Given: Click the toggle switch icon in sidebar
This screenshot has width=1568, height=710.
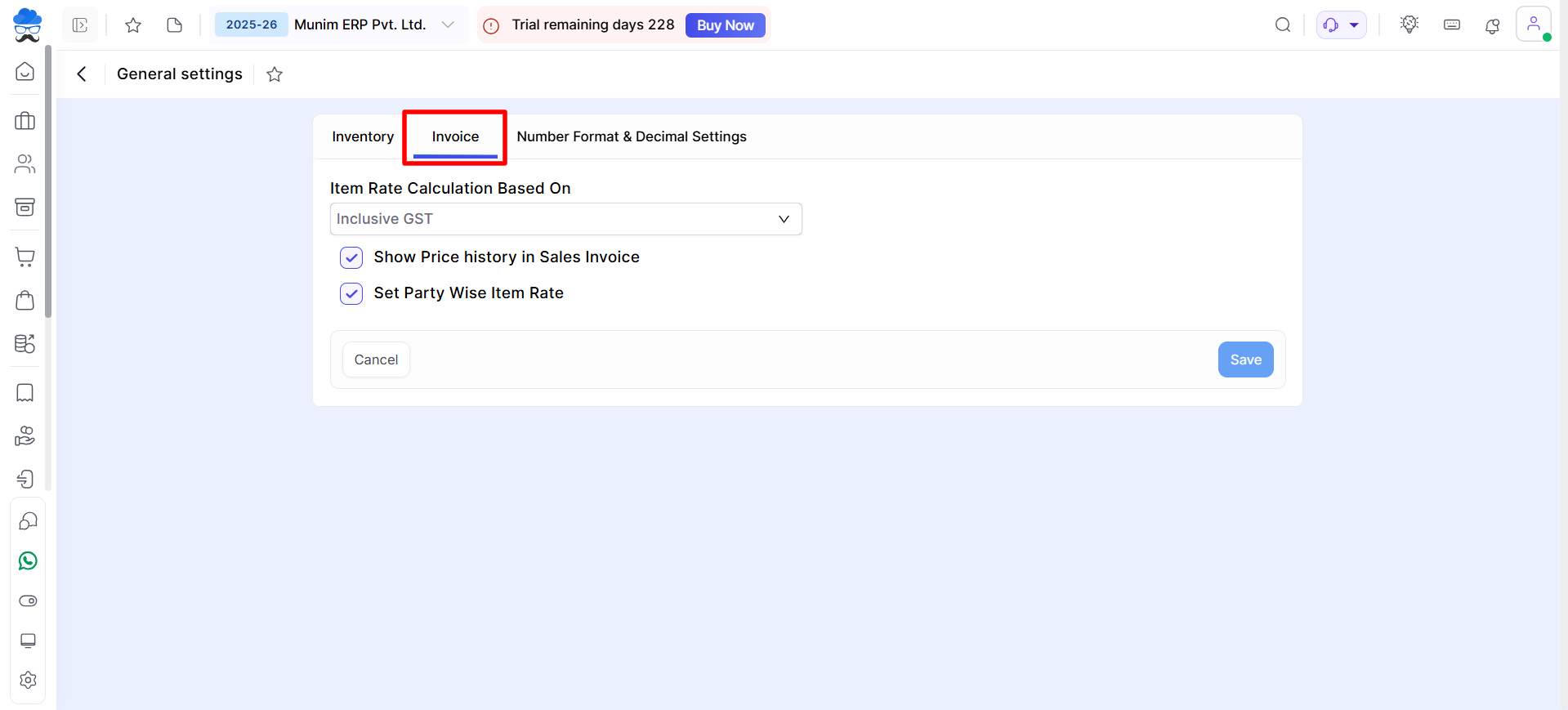Looking at the screenshot, I should click(28, 601).
